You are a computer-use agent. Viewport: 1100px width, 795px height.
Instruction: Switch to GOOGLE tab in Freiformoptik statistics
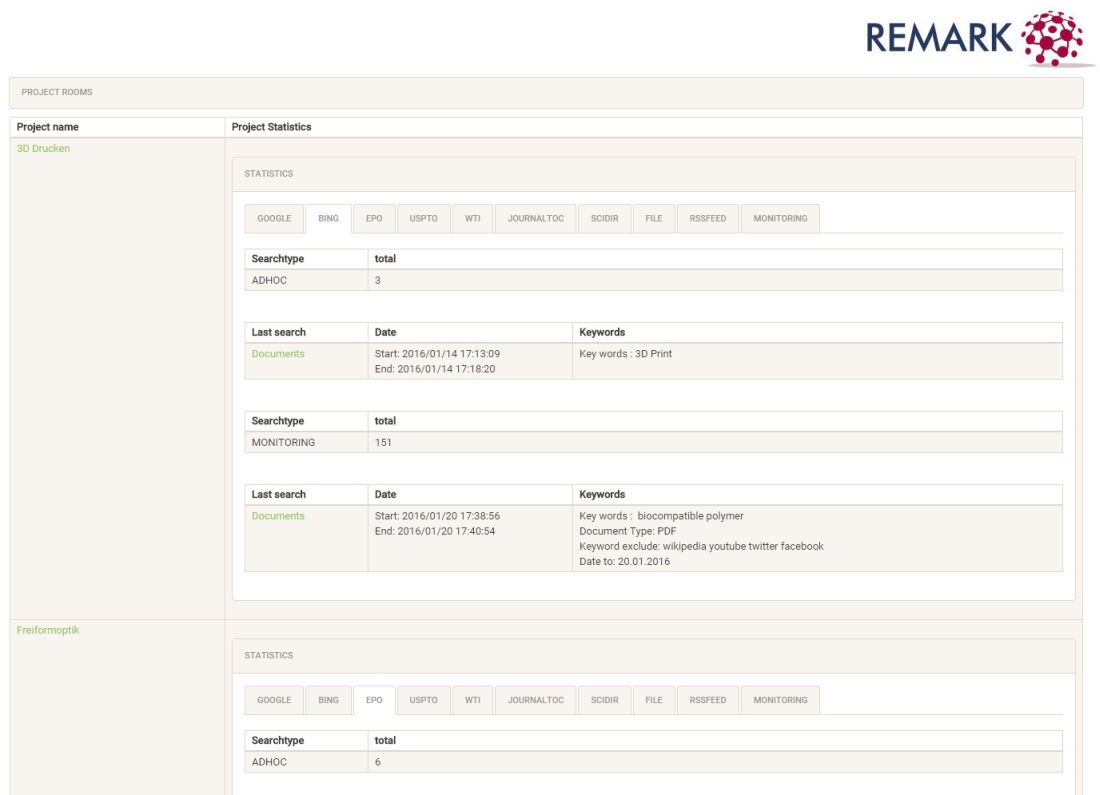pyautogui.click(x=274, y=700)
